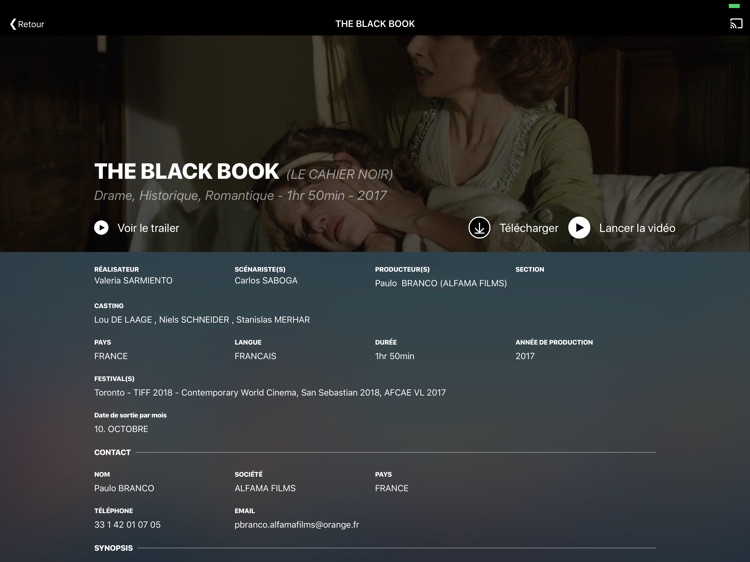Click the FESTIVAL(S) field label
Image resolution: width=750 pixels, height=562 pixels.
click(x=114, y=379)
